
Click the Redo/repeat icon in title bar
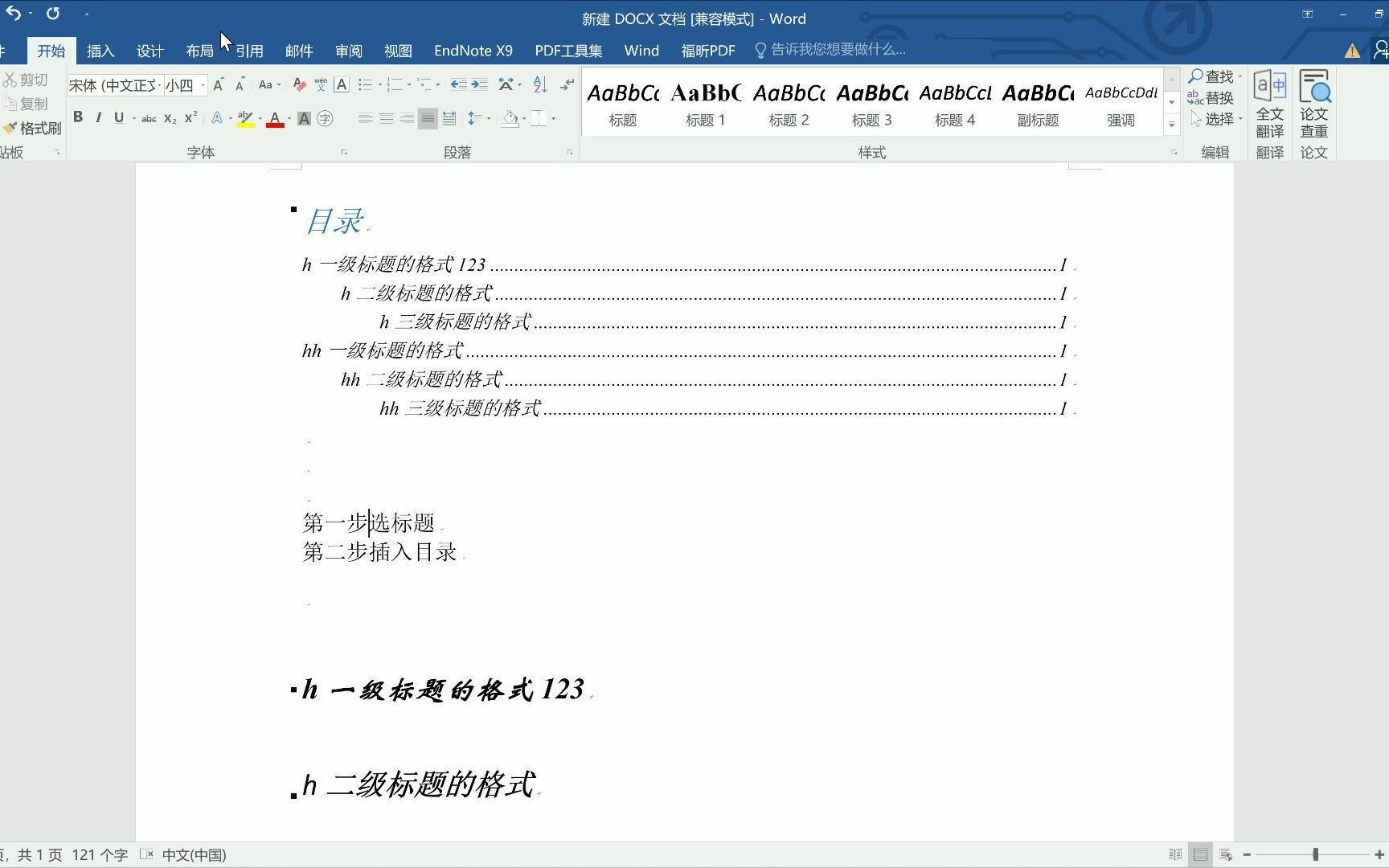pos(53,14)
